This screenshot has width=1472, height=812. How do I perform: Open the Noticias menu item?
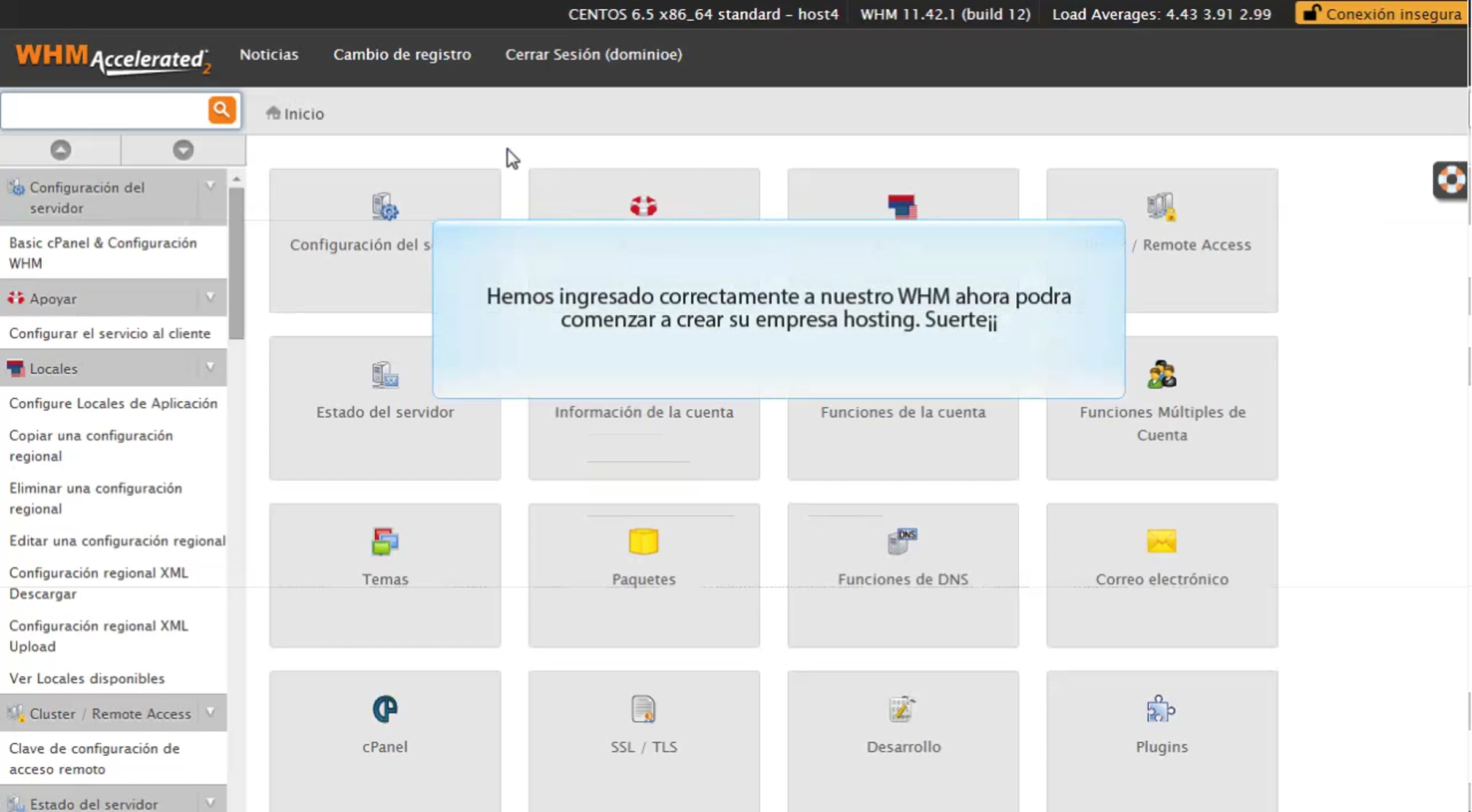point(269,54)
